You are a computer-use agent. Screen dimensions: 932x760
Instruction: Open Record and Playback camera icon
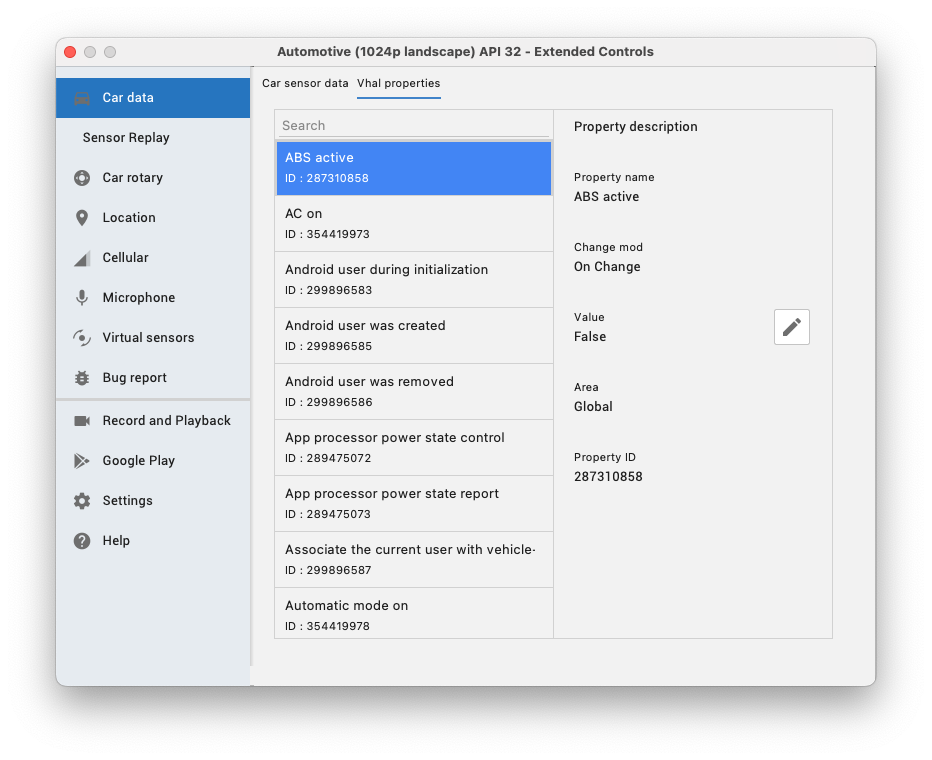pyautogui.click(x=82, y=421)
